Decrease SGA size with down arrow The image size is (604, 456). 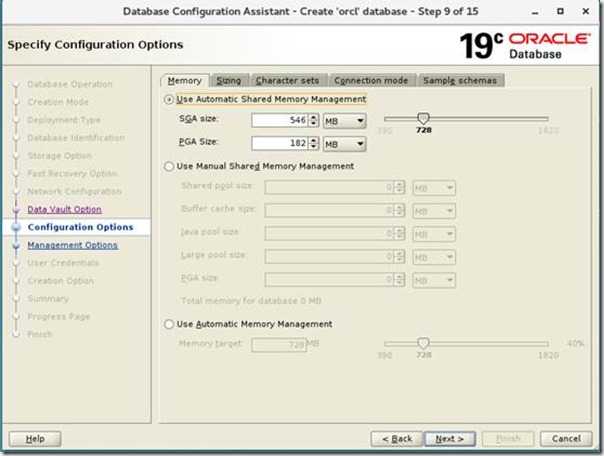tap(314, 124)
